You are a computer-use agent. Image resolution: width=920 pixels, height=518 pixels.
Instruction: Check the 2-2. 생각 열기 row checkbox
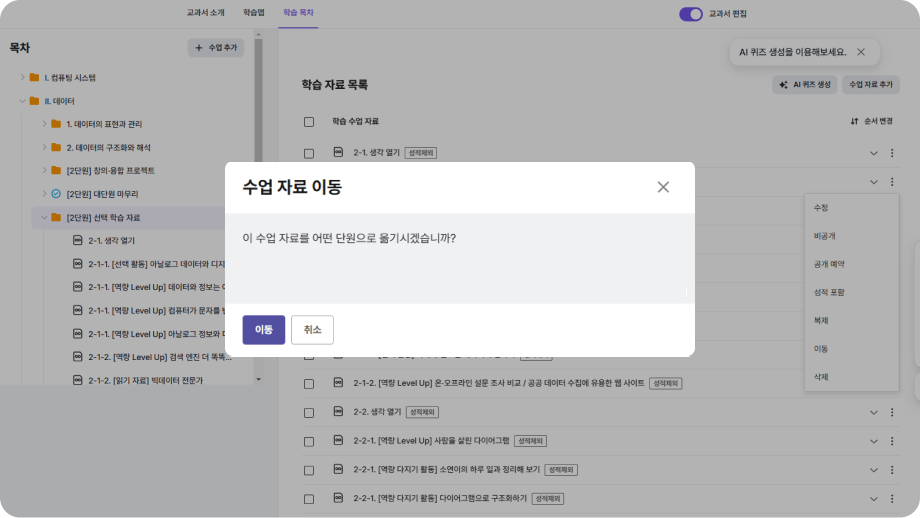click(x=309, y=412)
